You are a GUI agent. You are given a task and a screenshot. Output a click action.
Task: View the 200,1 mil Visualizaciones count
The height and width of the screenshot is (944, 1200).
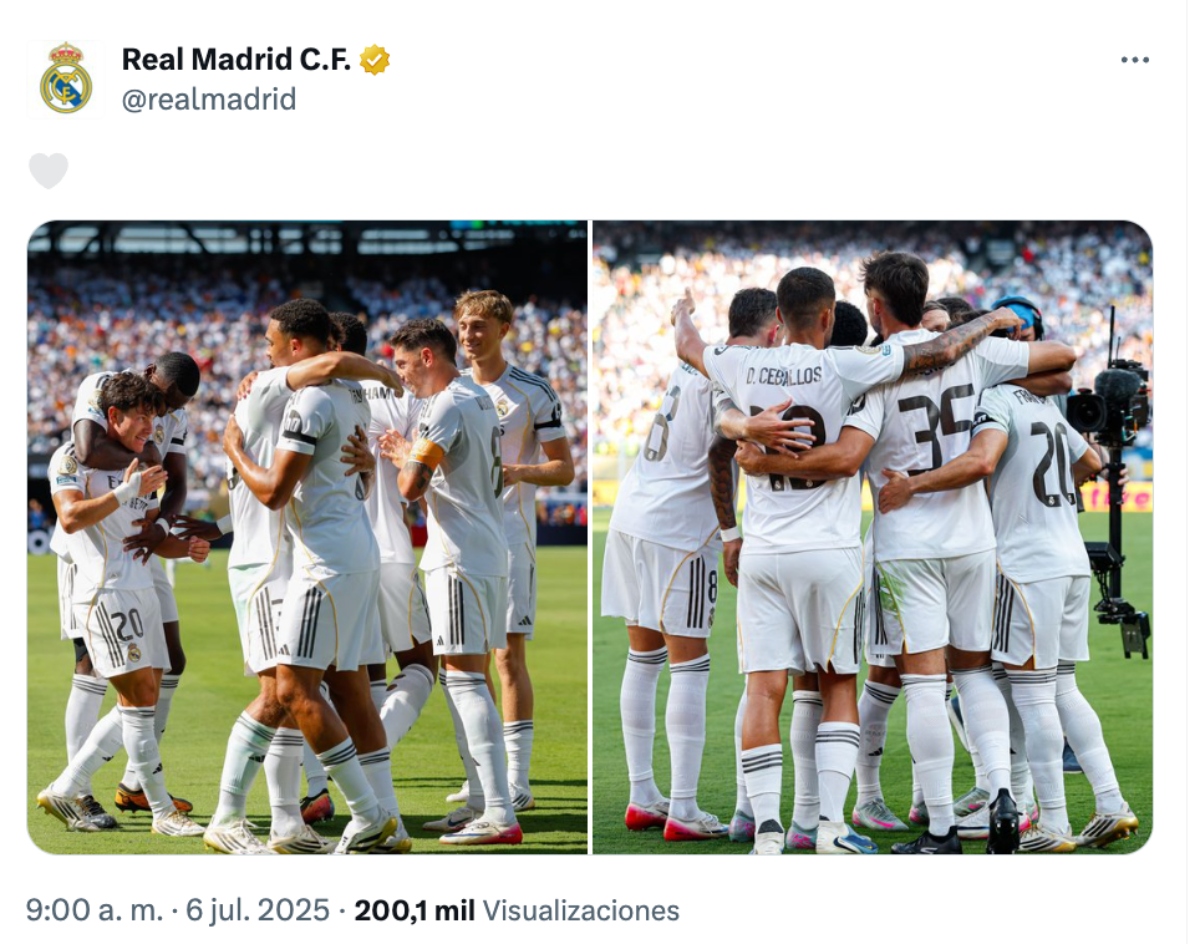point(517,910)
